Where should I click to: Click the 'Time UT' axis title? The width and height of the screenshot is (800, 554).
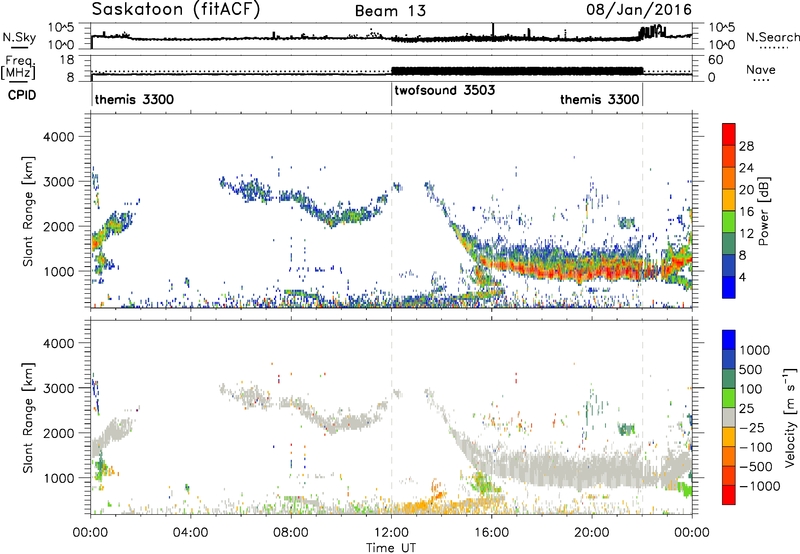[x=391, y=548]
